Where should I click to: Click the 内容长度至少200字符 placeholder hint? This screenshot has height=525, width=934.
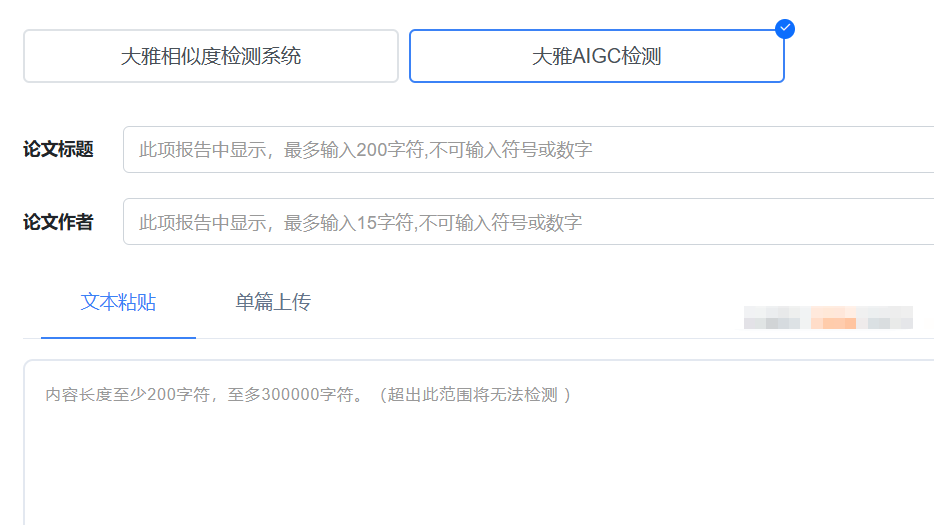pos(128,395)
